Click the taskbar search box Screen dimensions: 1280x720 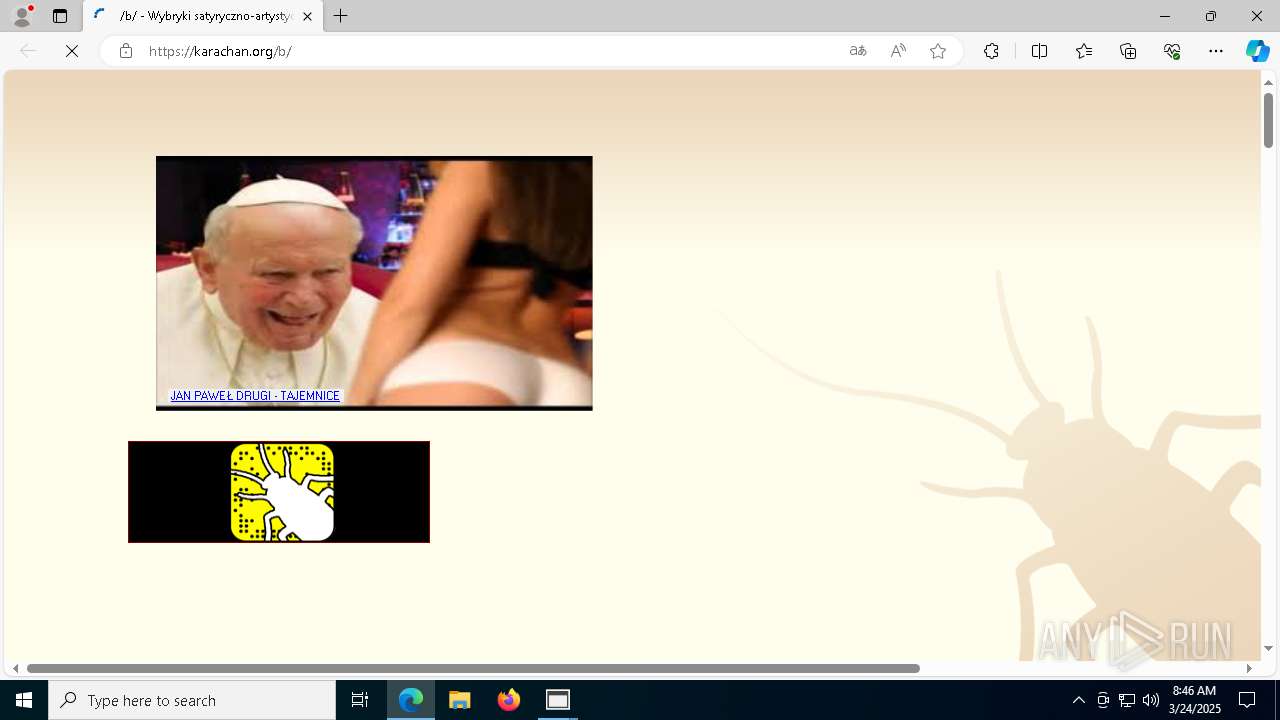click(192, 700)
